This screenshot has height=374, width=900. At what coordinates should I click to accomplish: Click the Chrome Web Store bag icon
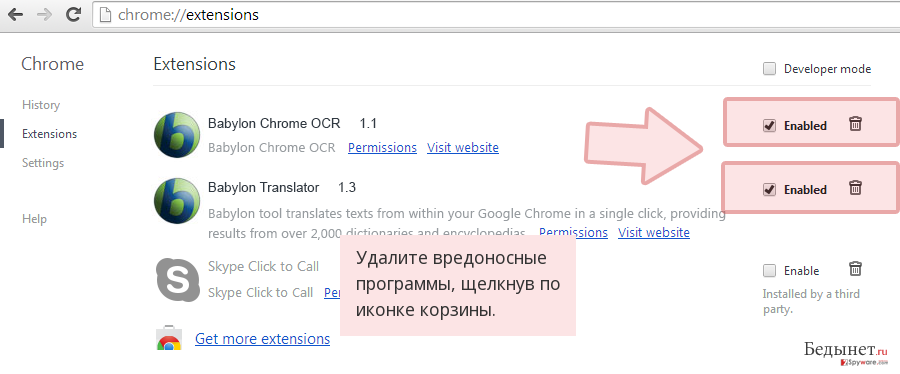coord(169,339)
